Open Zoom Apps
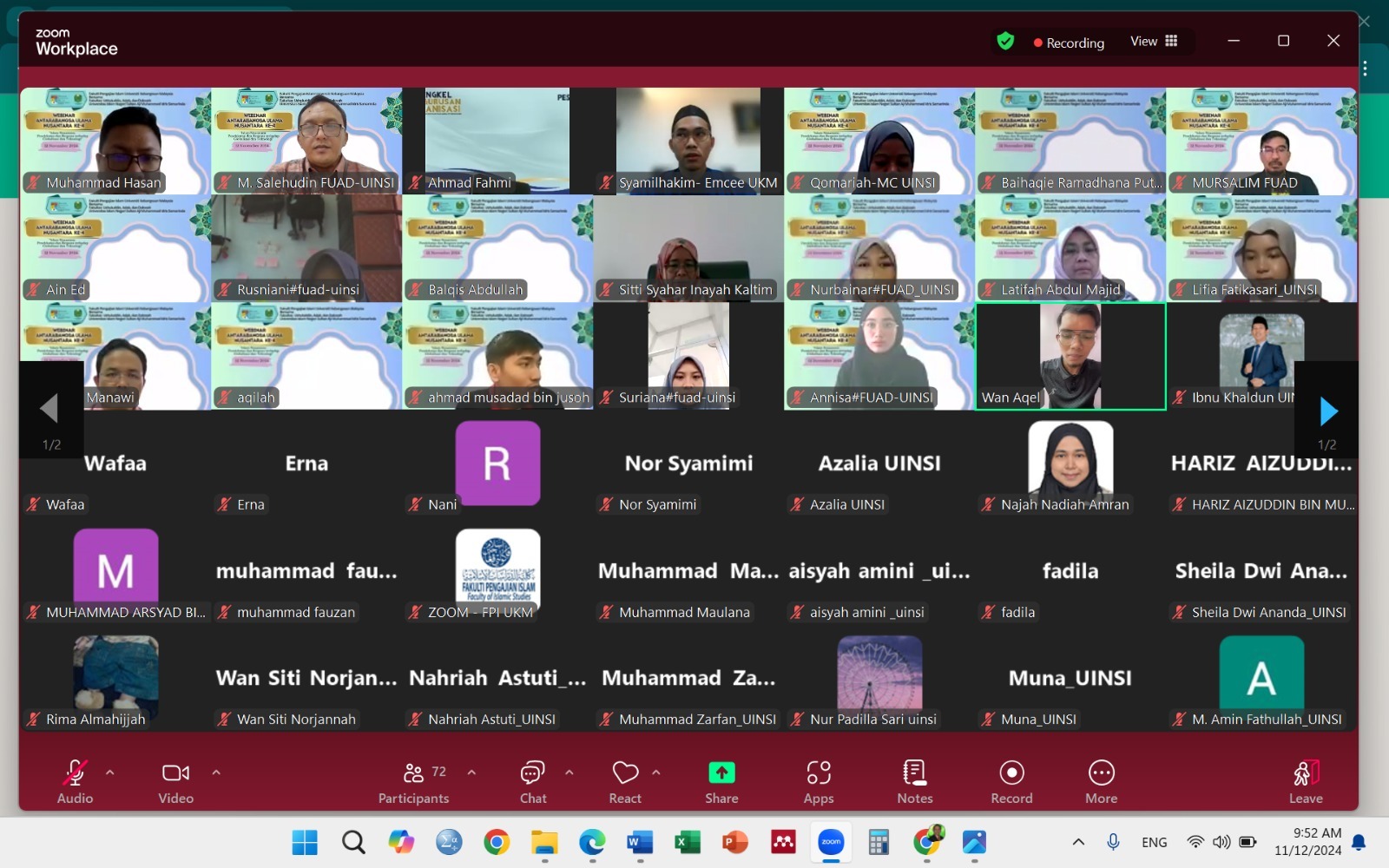1389x868 pixels. 819,781
